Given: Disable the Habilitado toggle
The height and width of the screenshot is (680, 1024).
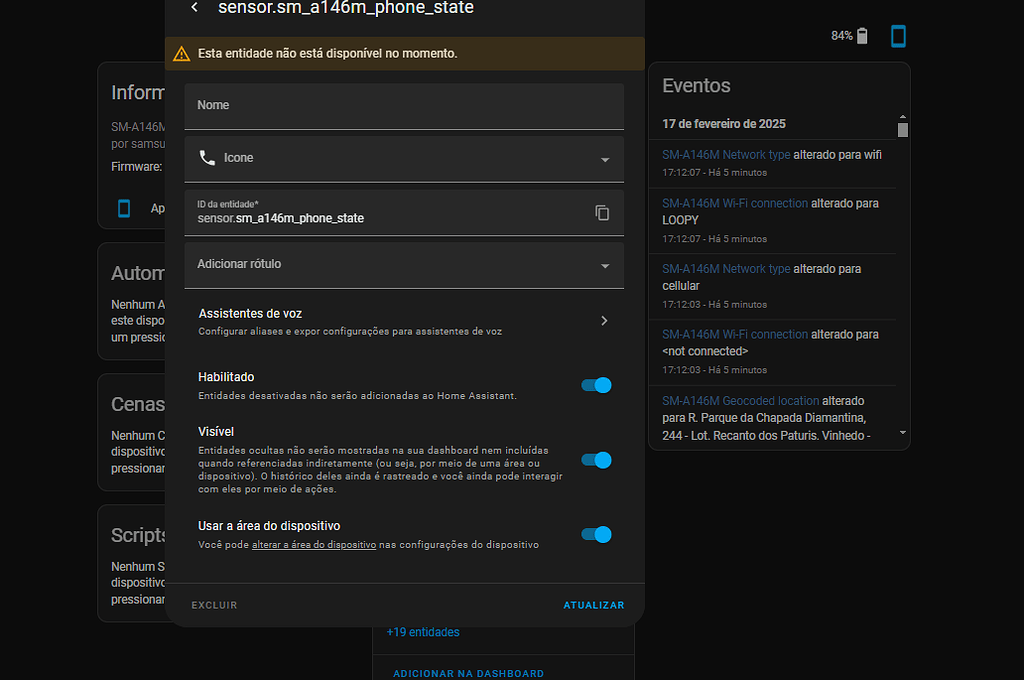Looking at the screenshot, I should (x=596, y=385).
